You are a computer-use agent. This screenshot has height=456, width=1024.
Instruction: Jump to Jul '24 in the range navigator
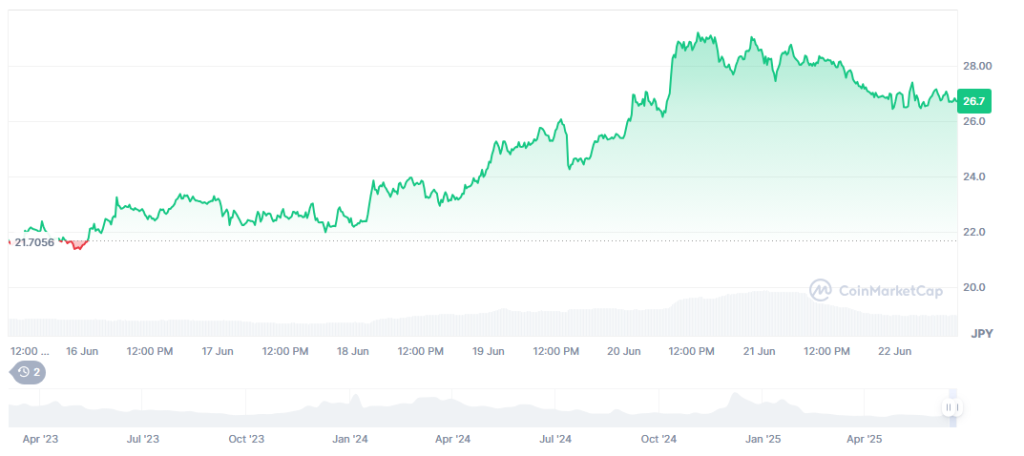pyautogui.click(x=555, y=438)
